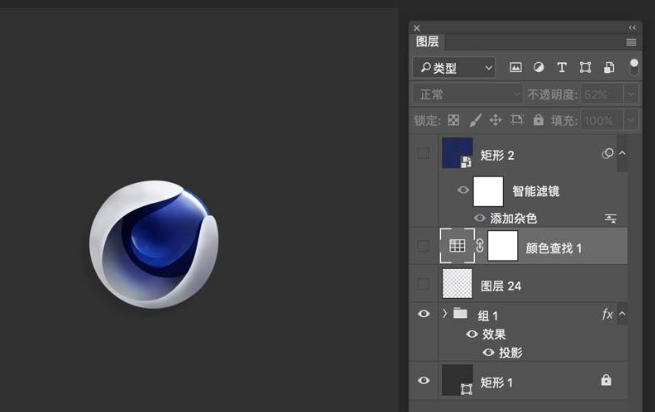Select the 组 1 group name
The height and width of the screenshot is (412, 655).
click(488, 316)
